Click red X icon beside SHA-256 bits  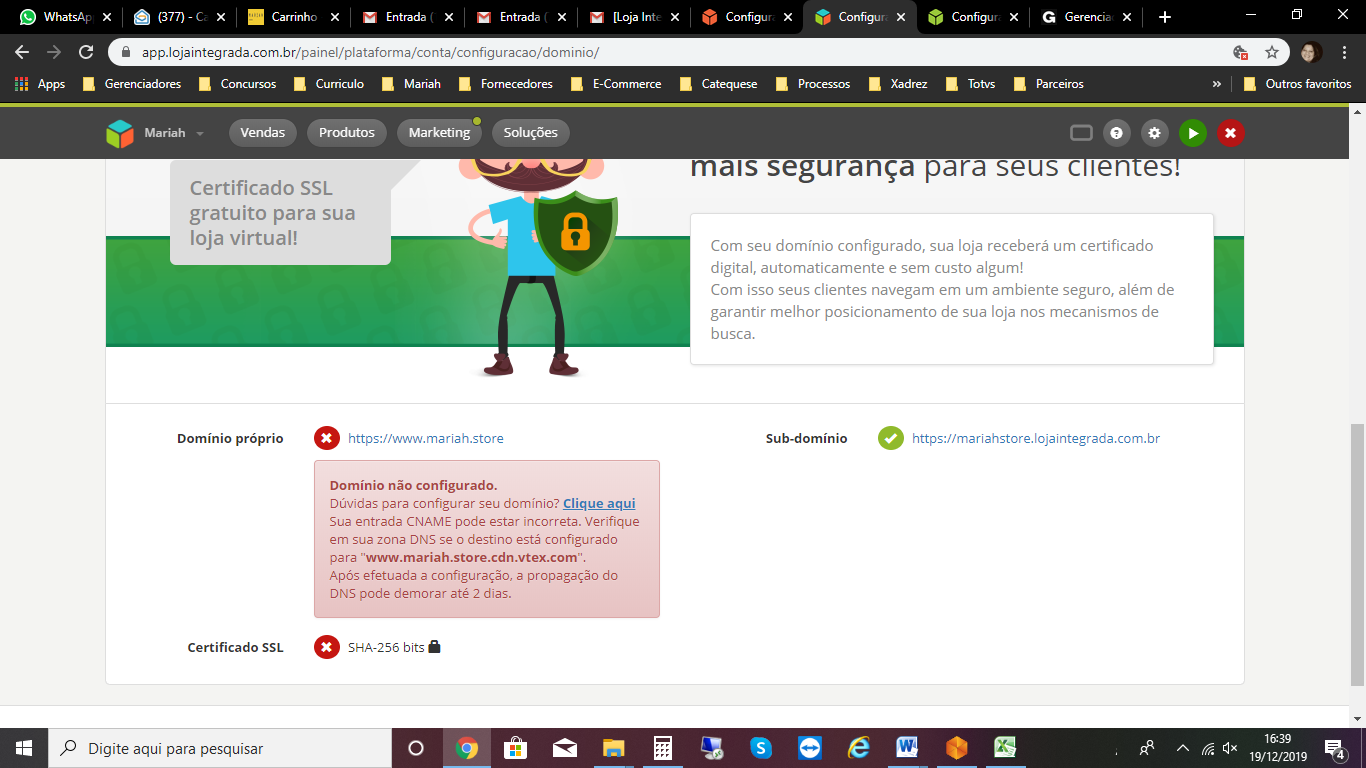pos(327,647)
